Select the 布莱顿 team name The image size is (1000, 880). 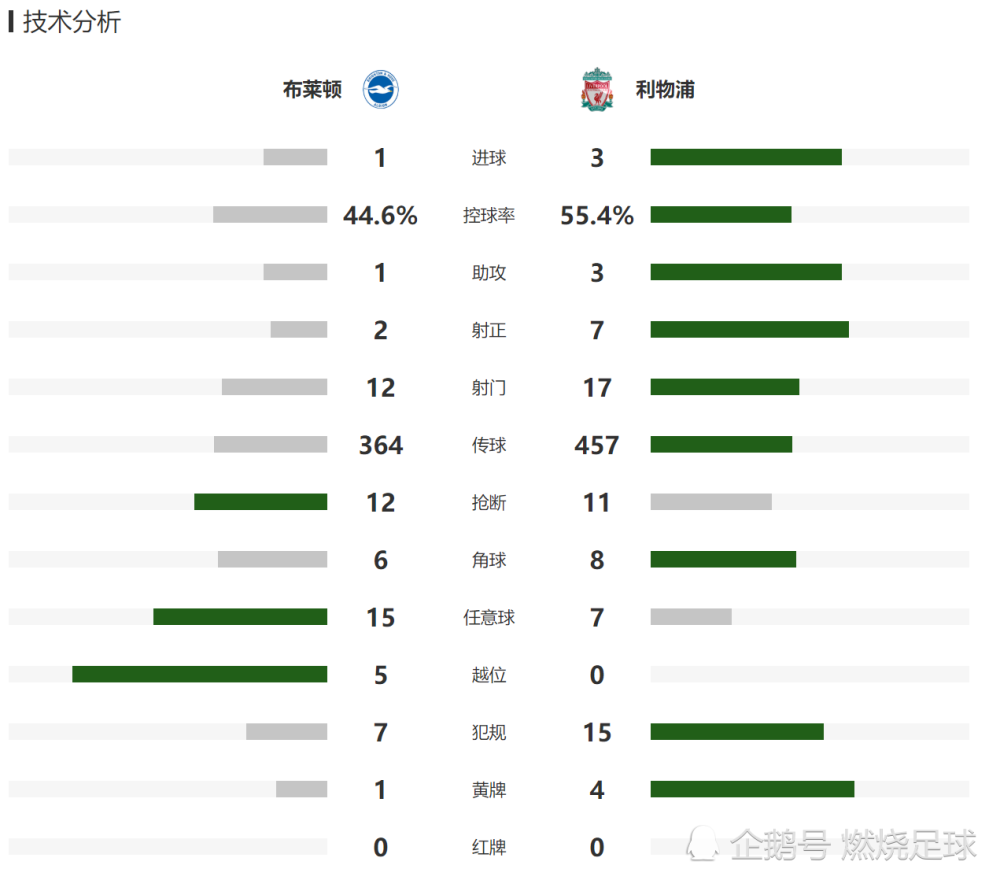pyautogui.click(x=312, y=89)
